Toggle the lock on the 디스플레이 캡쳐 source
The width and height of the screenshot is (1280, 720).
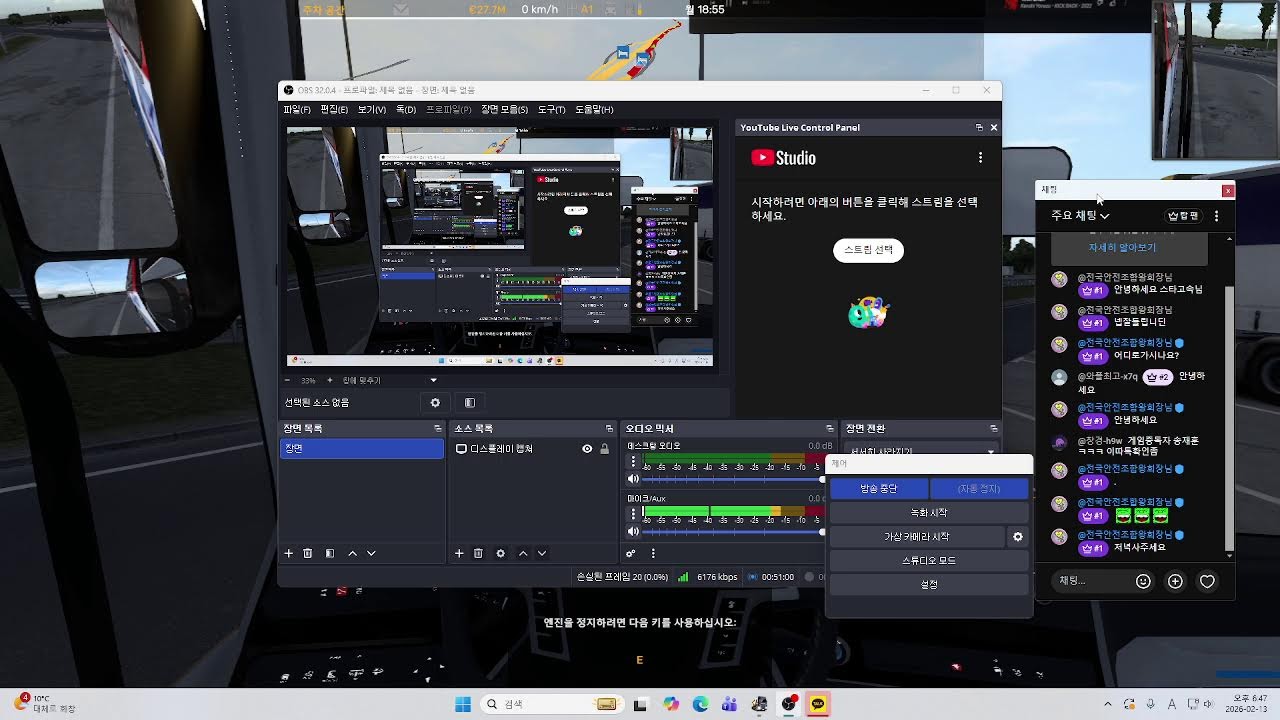[604, 449]
